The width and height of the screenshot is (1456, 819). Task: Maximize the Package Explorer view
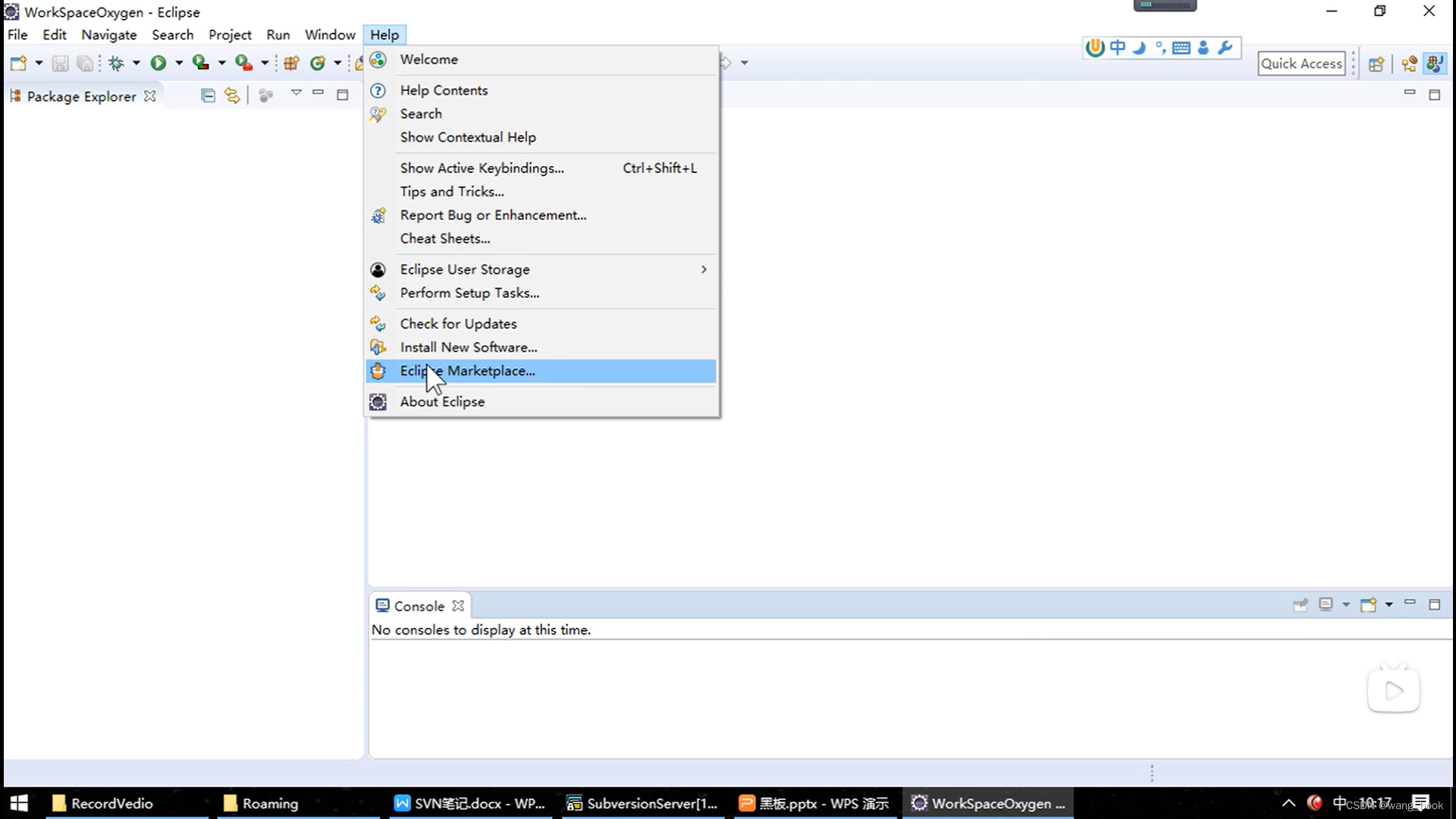343,95
